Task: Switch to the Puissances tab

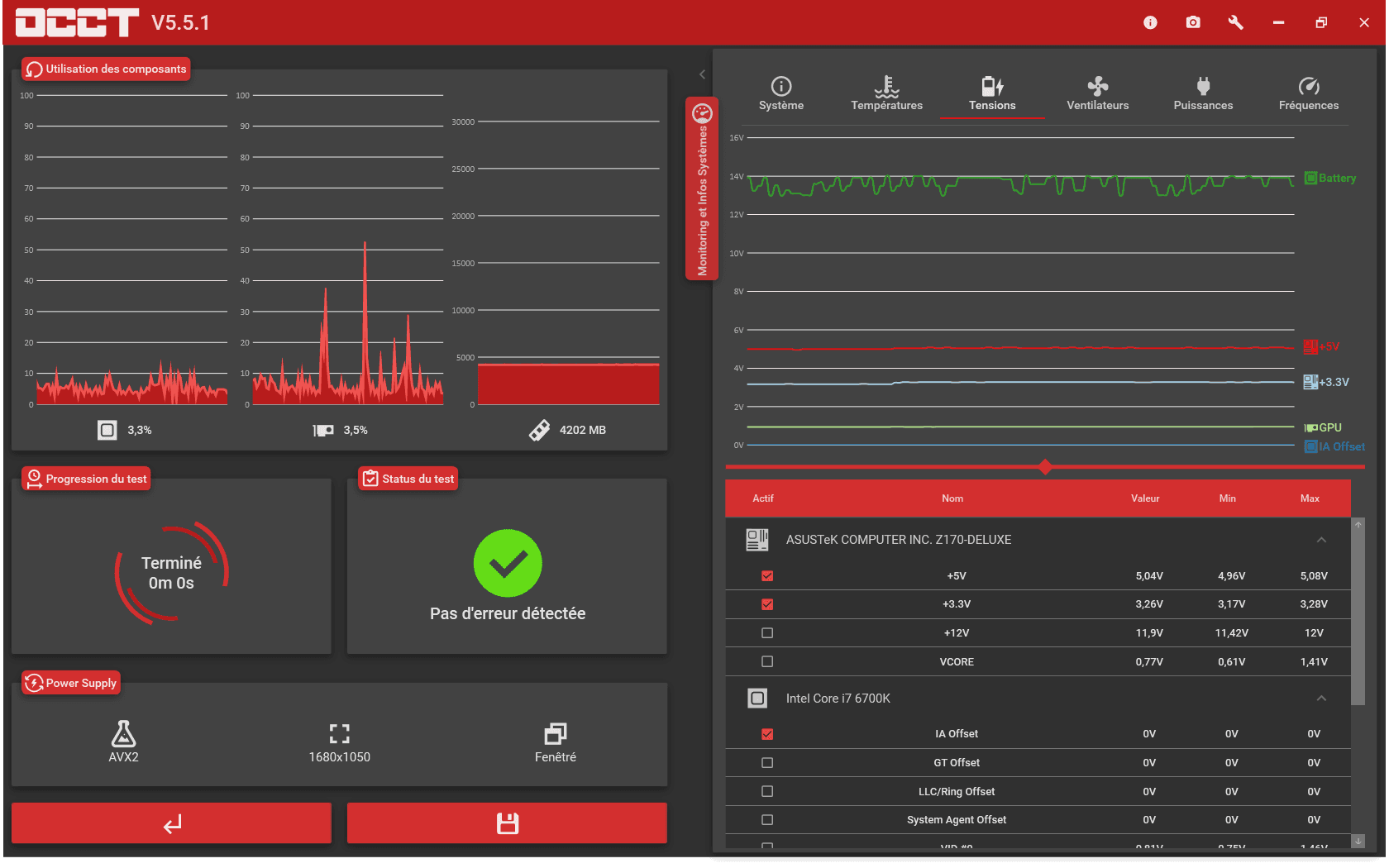Action: (x=1203, y=94)
